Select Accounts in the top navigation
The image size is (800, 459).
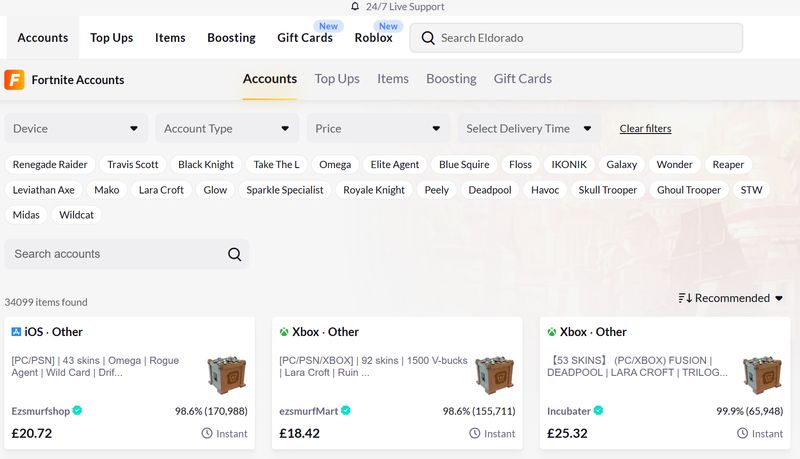(43, 38)
